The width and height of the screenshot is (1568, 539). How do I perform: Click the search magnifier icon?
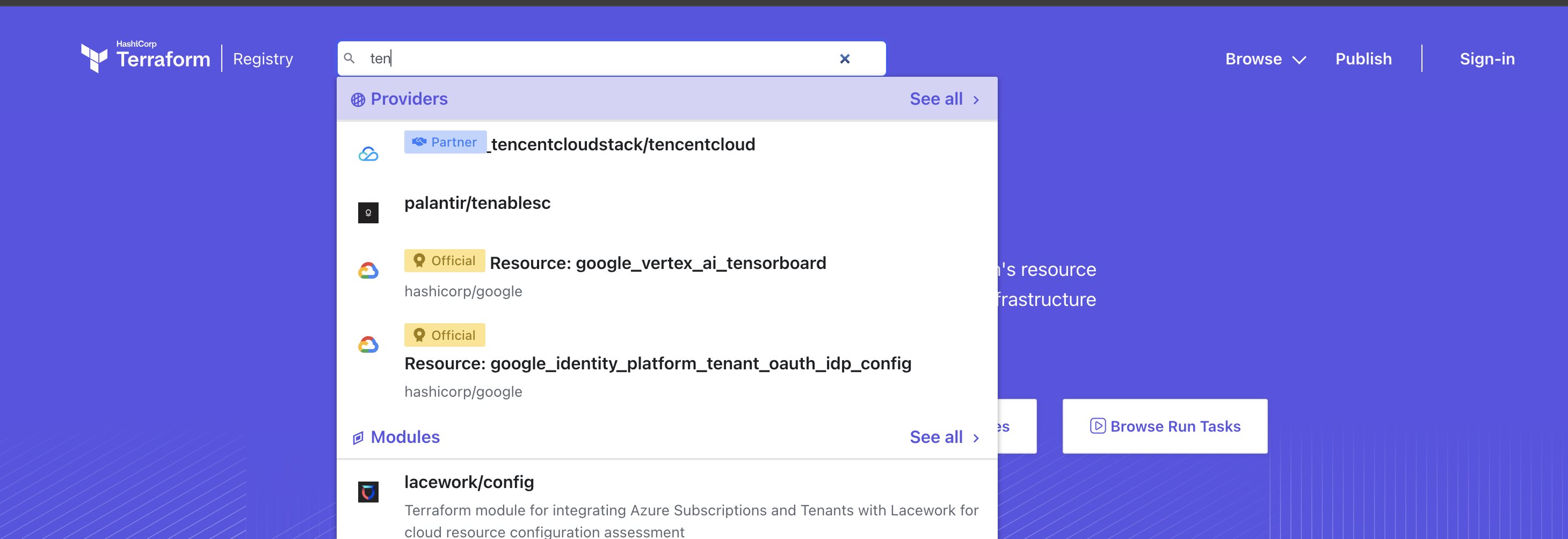point(350,59)
